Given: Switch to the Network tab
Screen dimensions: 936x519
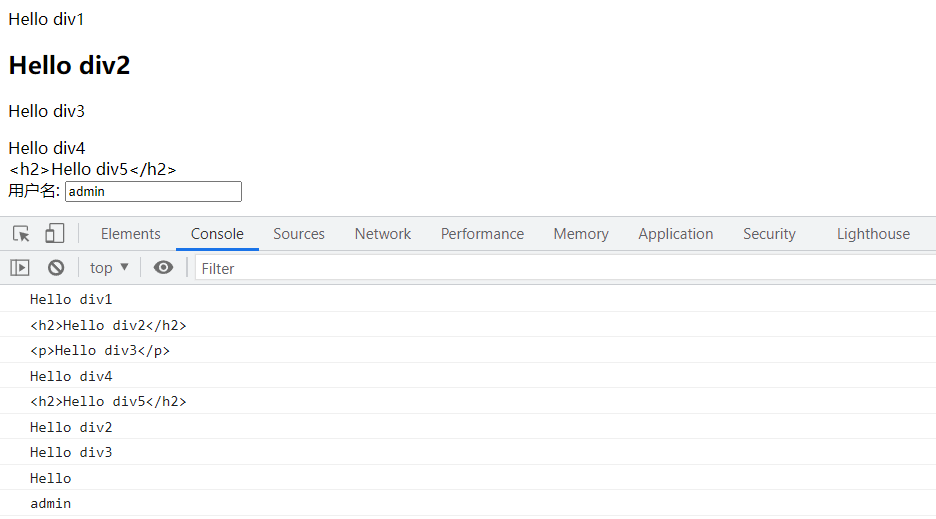Looking at the screenshot, I should [x=383, y=234].
